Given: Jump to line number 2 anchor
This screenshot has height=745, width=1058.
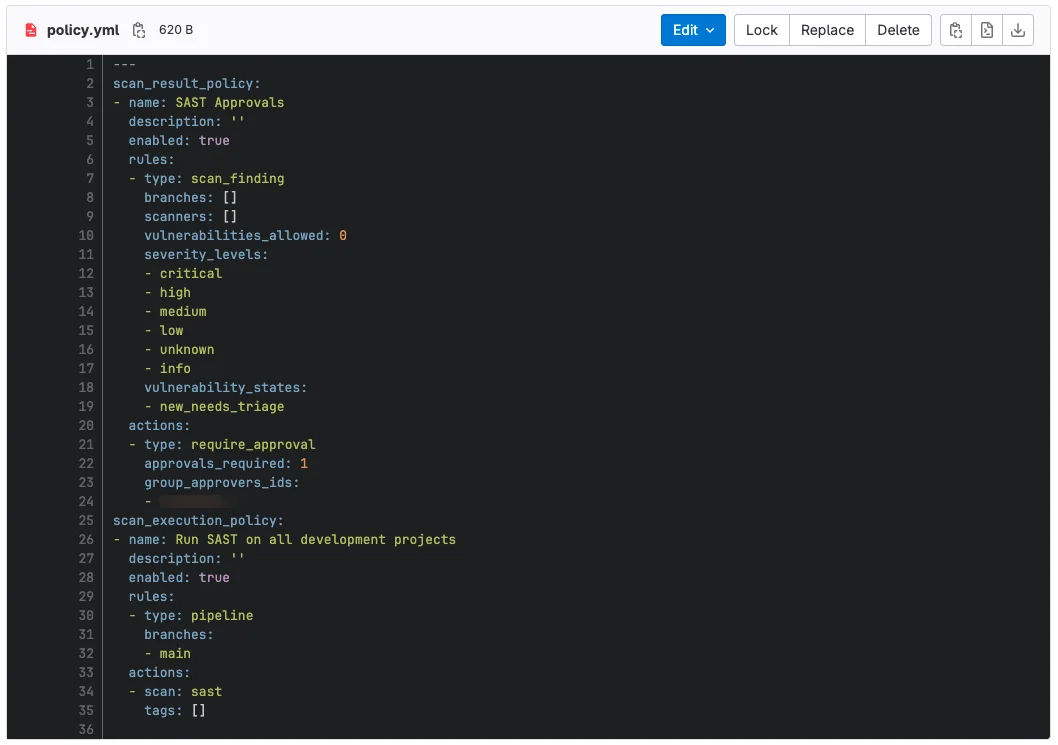Looking at the screenshot, I should (90, 84).
